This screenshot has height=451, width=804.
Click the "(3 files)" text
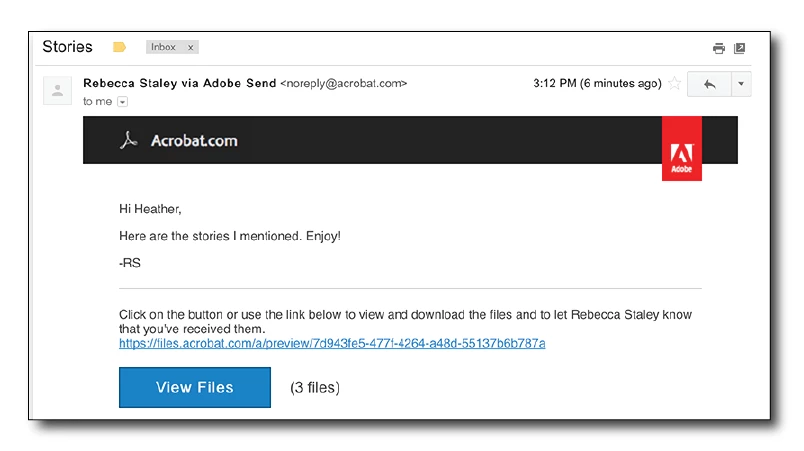pos(315,388)
